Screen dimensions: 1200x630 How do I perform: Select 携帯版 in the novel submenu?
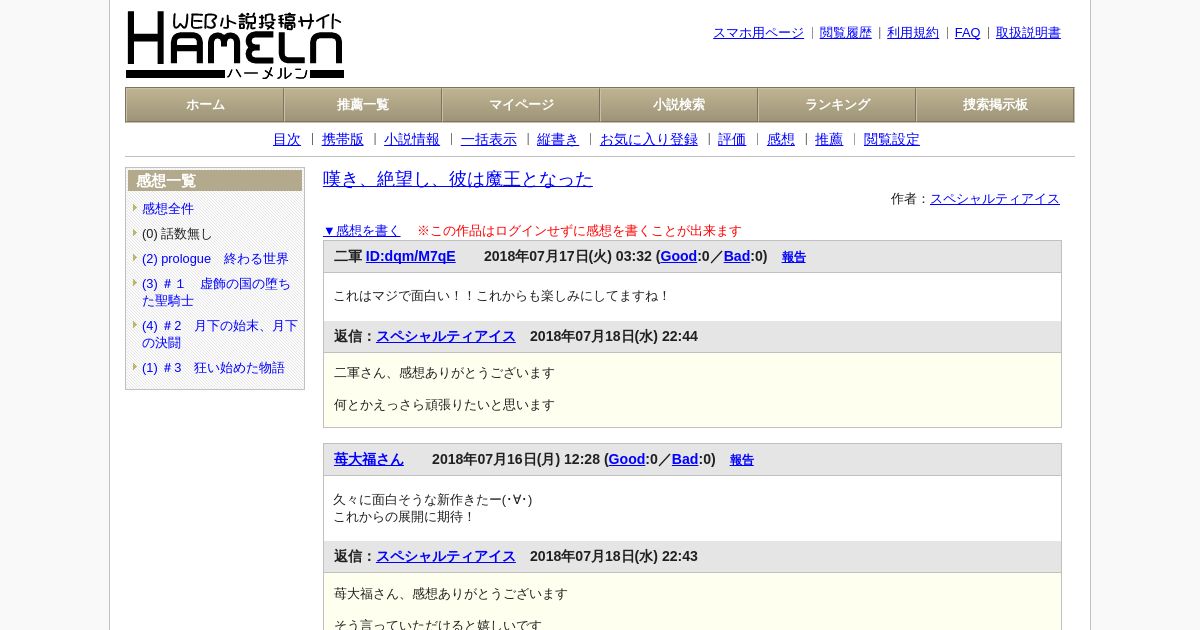(343, 140)
